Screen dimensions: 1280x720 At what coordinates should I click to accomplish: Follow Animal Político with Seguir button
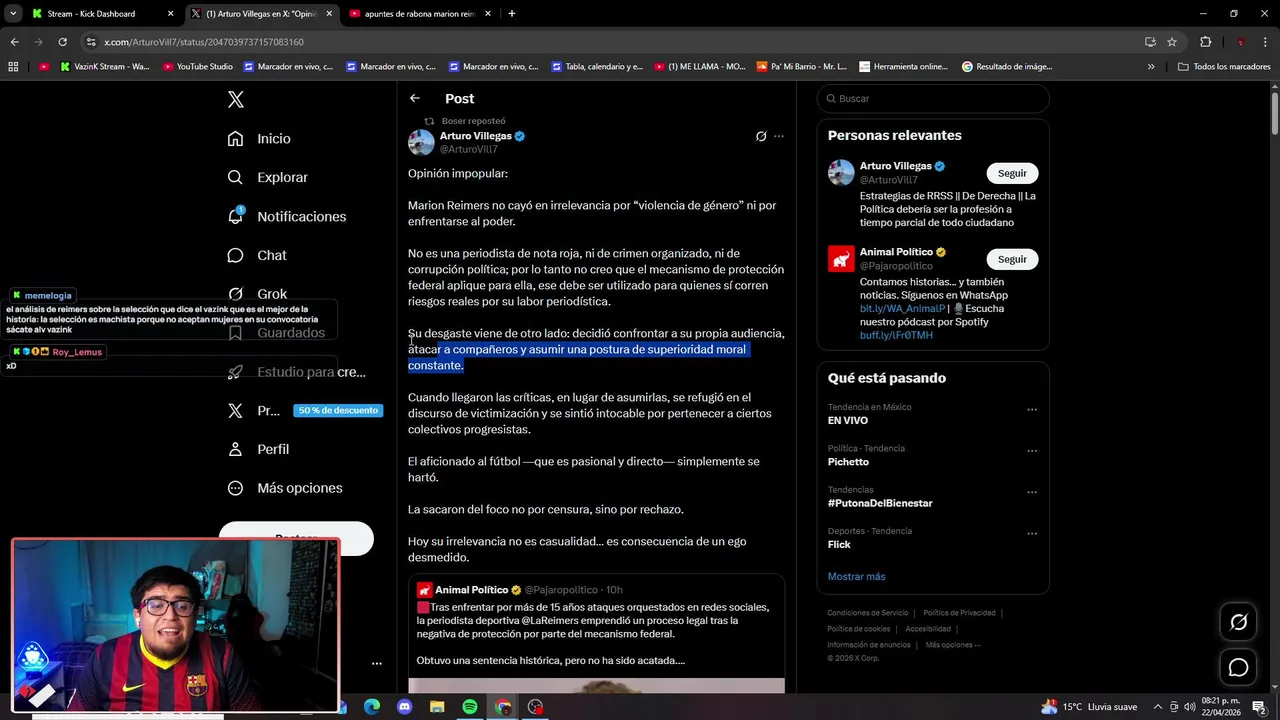coord(1012,259)
